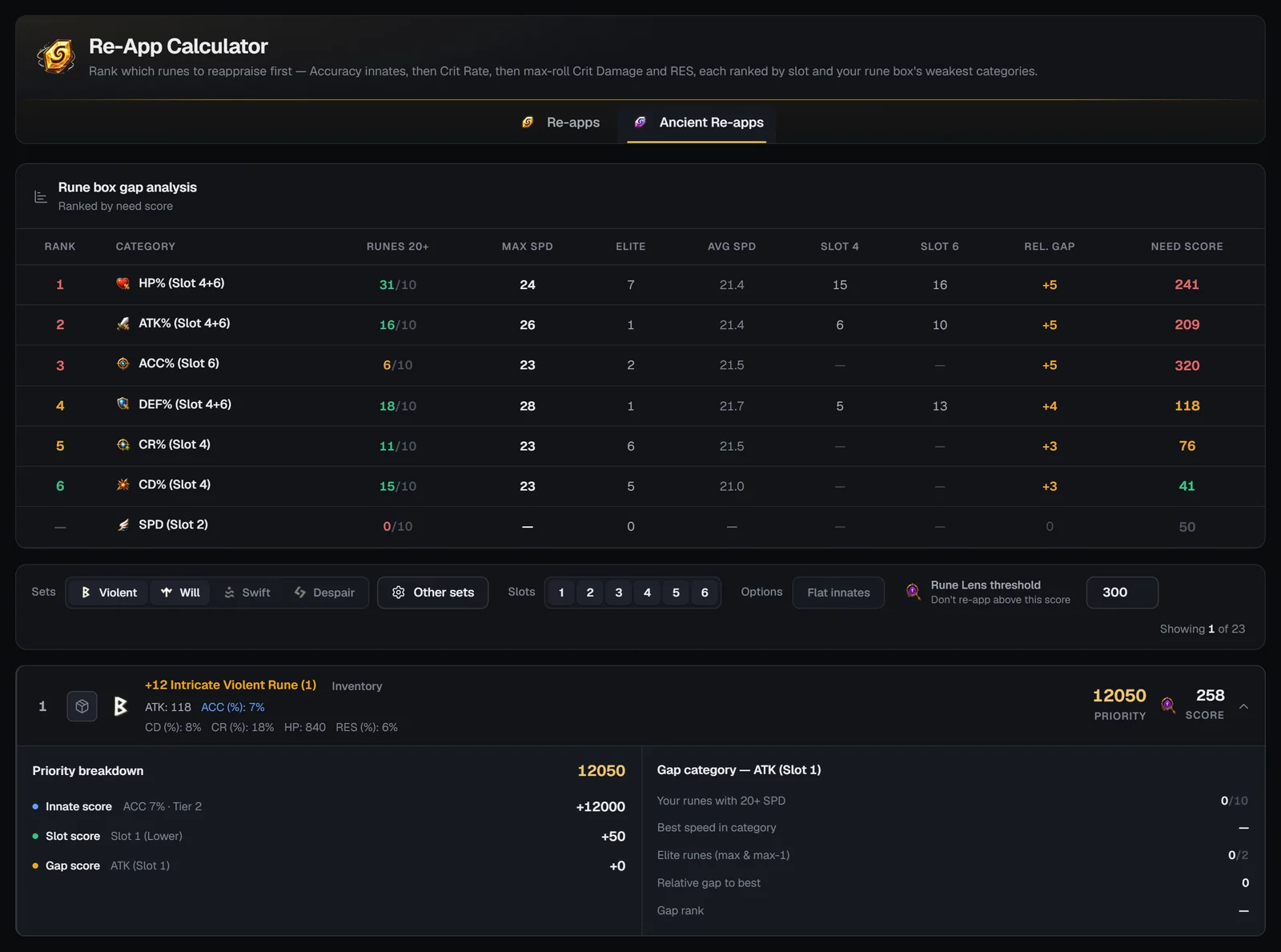Screen dimensions: 1281x952
Task: Toggle slot 6 filter button
Action: point(705,592)
